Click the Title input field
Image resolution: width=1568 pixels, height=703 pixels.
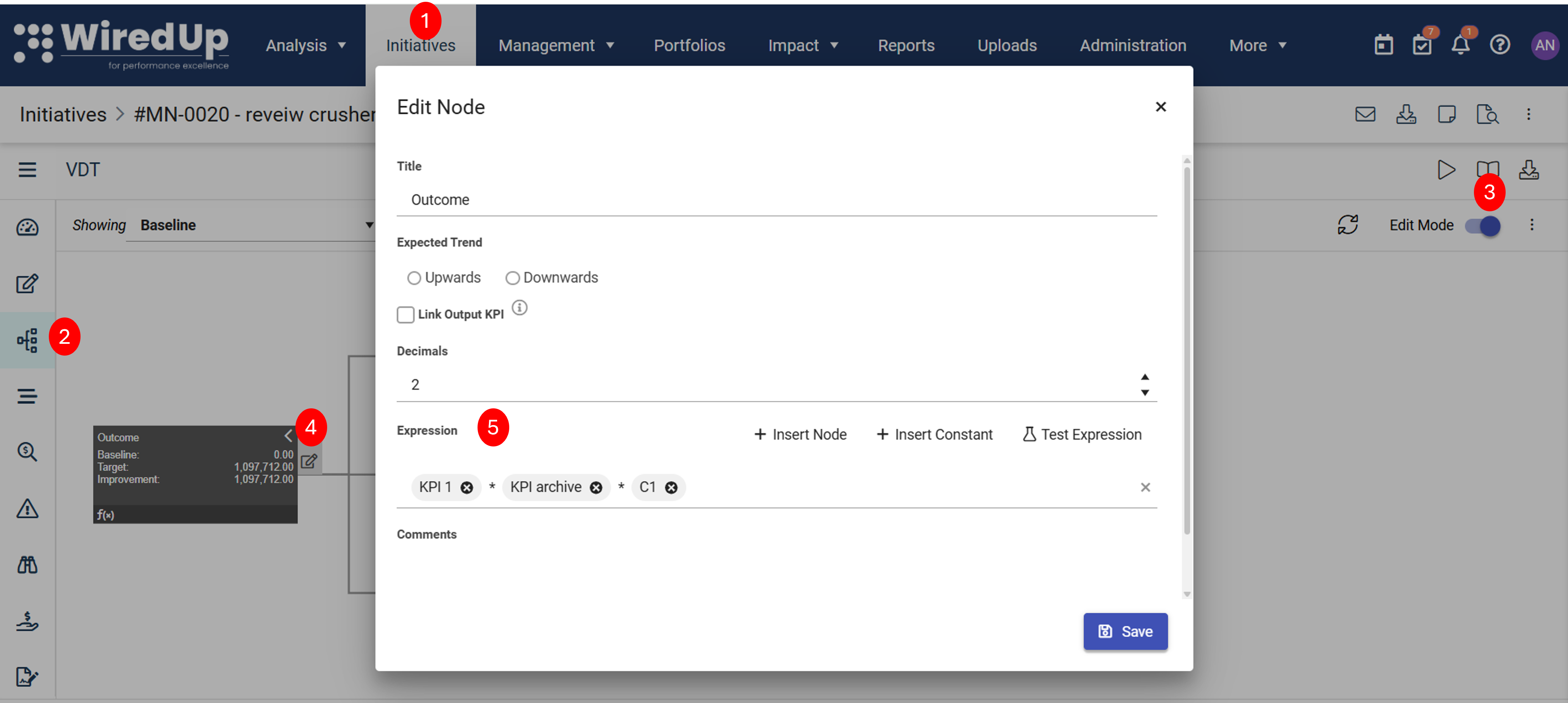click(x=776, y=200)
